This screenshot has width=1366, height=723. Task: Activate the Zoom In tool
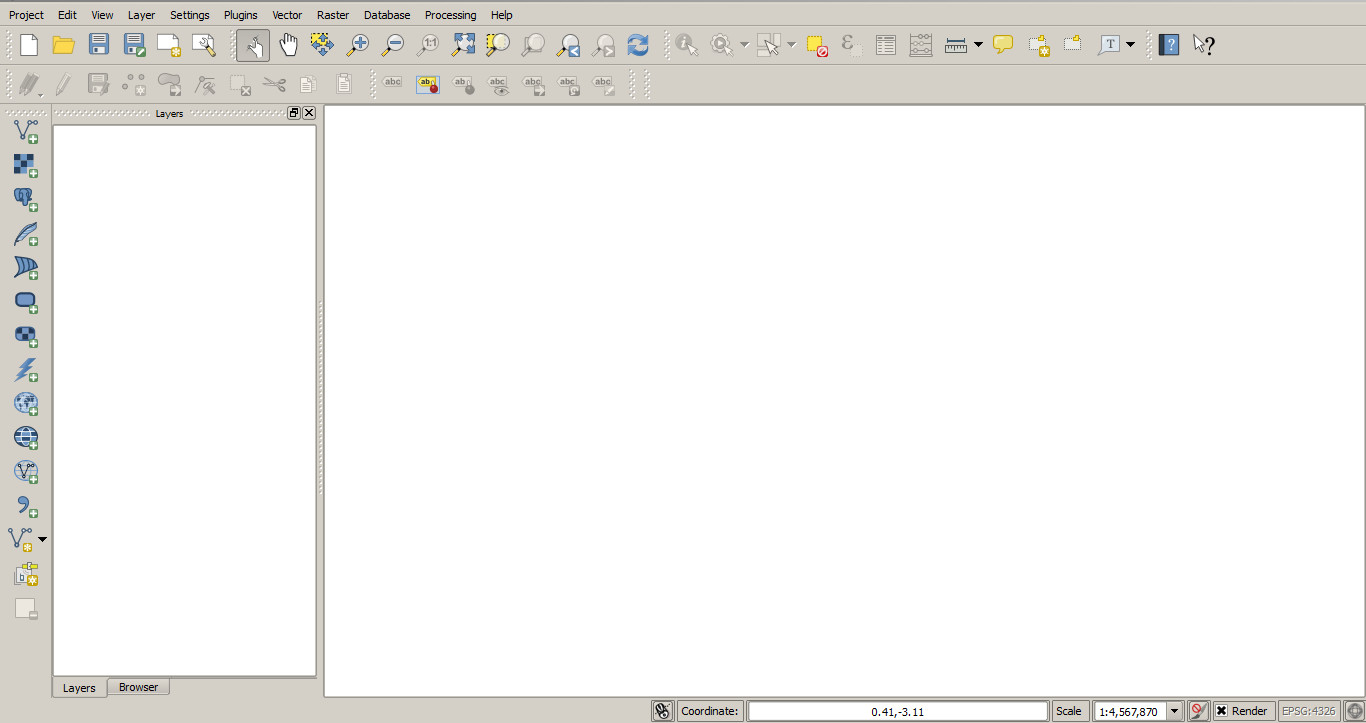coord(357,44)
